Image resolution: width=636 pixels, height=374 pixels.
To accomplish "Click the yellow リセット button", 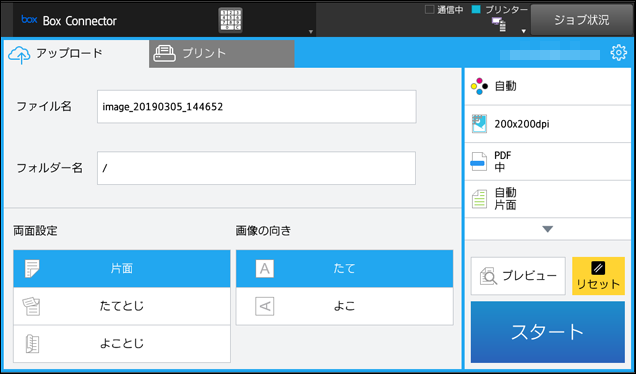I will coord(598,276).
